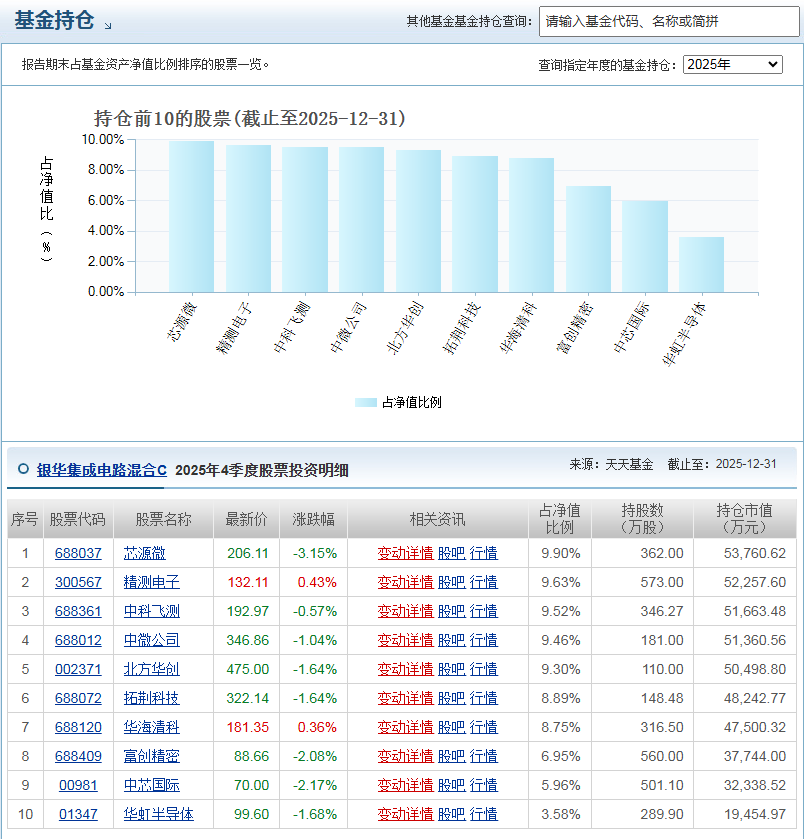The image size is (804, 839).
Task: Open stock code 300567 link
Action: point(78,582)
